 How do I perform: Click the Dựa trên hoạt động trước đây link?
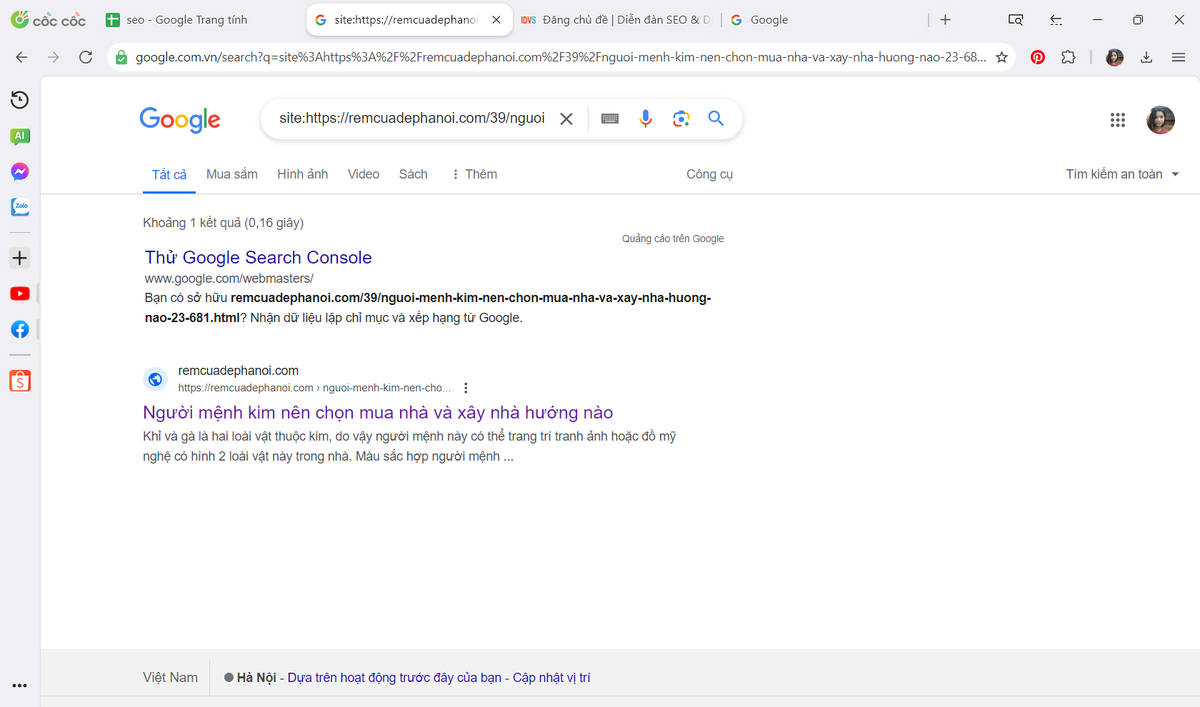point(394,677)
